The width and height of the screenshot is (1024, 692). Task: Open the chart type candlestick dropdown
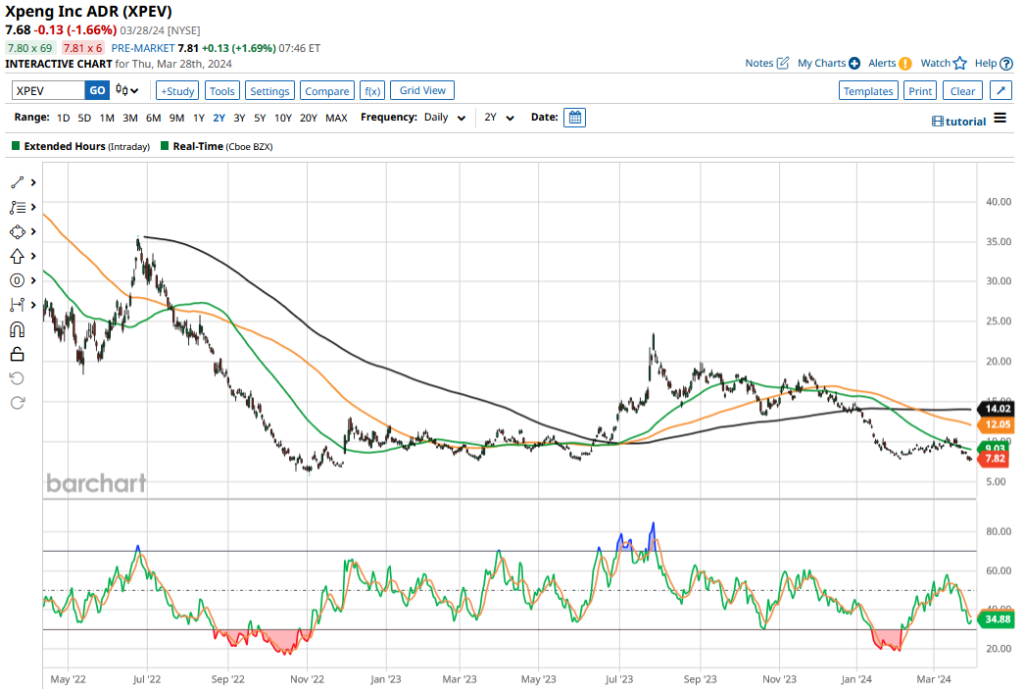[x=128, y=90]
